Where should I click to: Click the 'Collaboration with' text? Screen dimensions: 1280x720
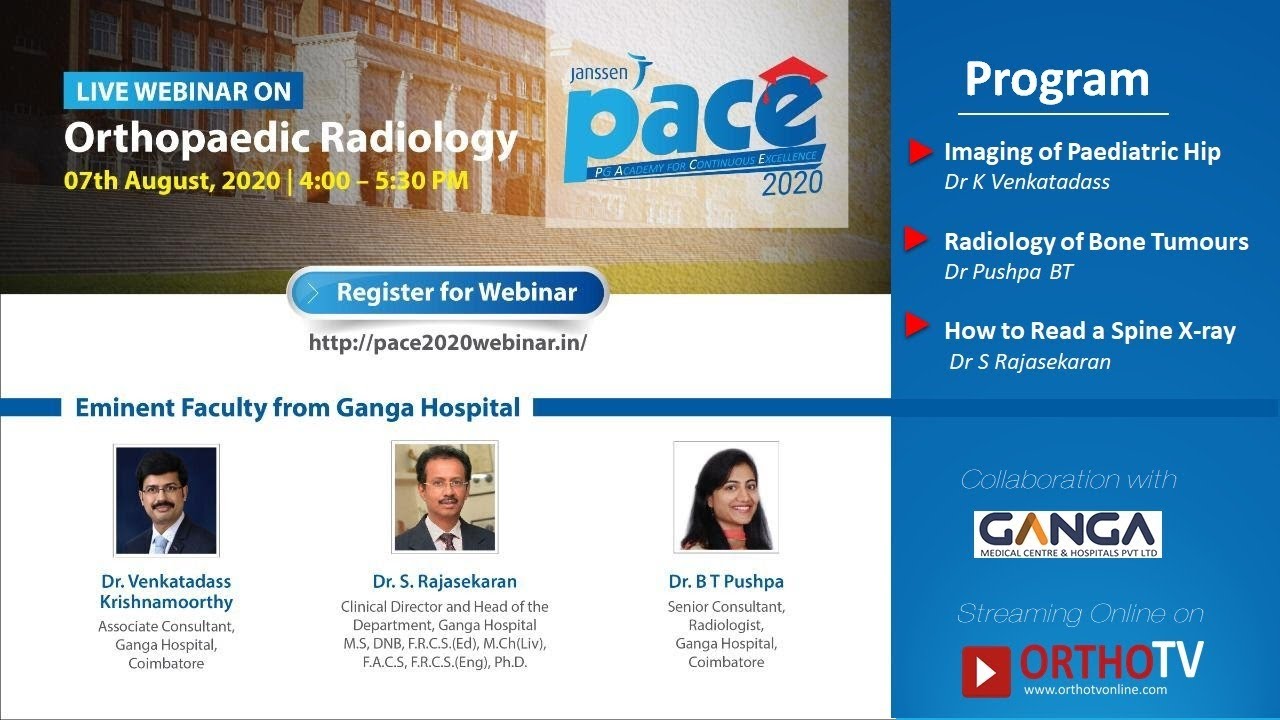pos(1068,480)
